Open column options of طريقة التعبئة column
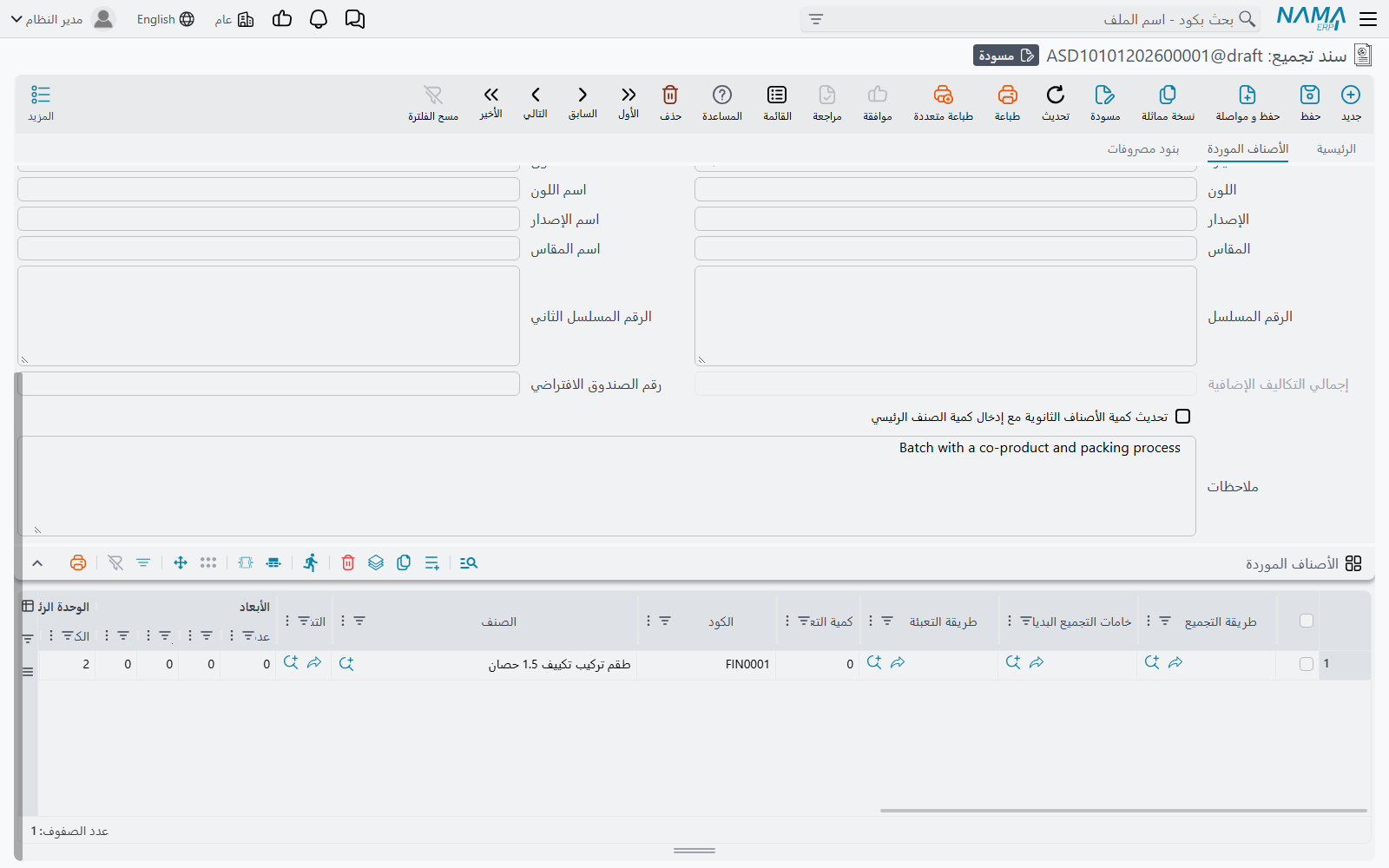This screenshot has width=1389, height=868. tap(871, 621)
